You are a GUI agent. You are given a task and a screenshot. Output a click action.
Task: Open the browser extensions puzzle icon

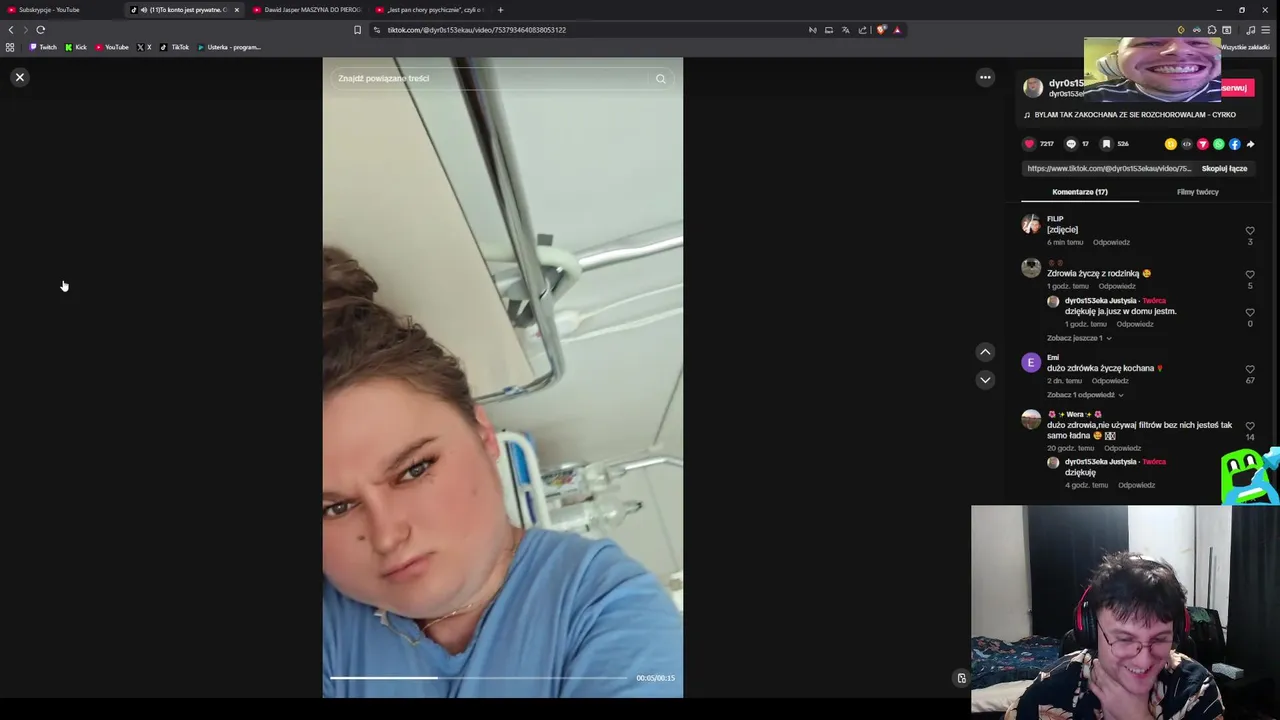pyautogui.click(x=1212, y=30)
